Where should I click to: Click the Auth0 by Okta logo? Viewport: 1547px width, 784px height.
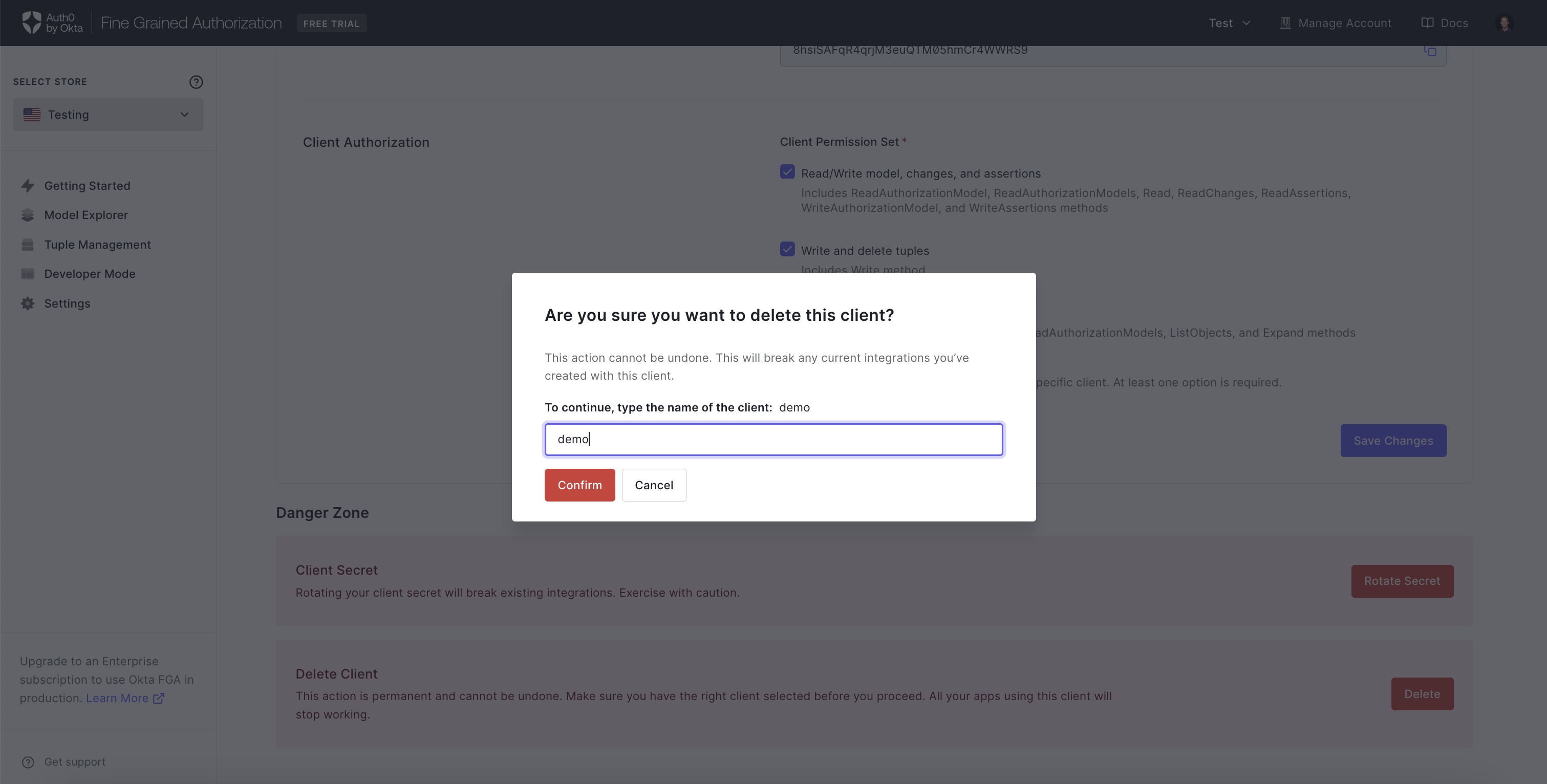click(x=52, y=23)
